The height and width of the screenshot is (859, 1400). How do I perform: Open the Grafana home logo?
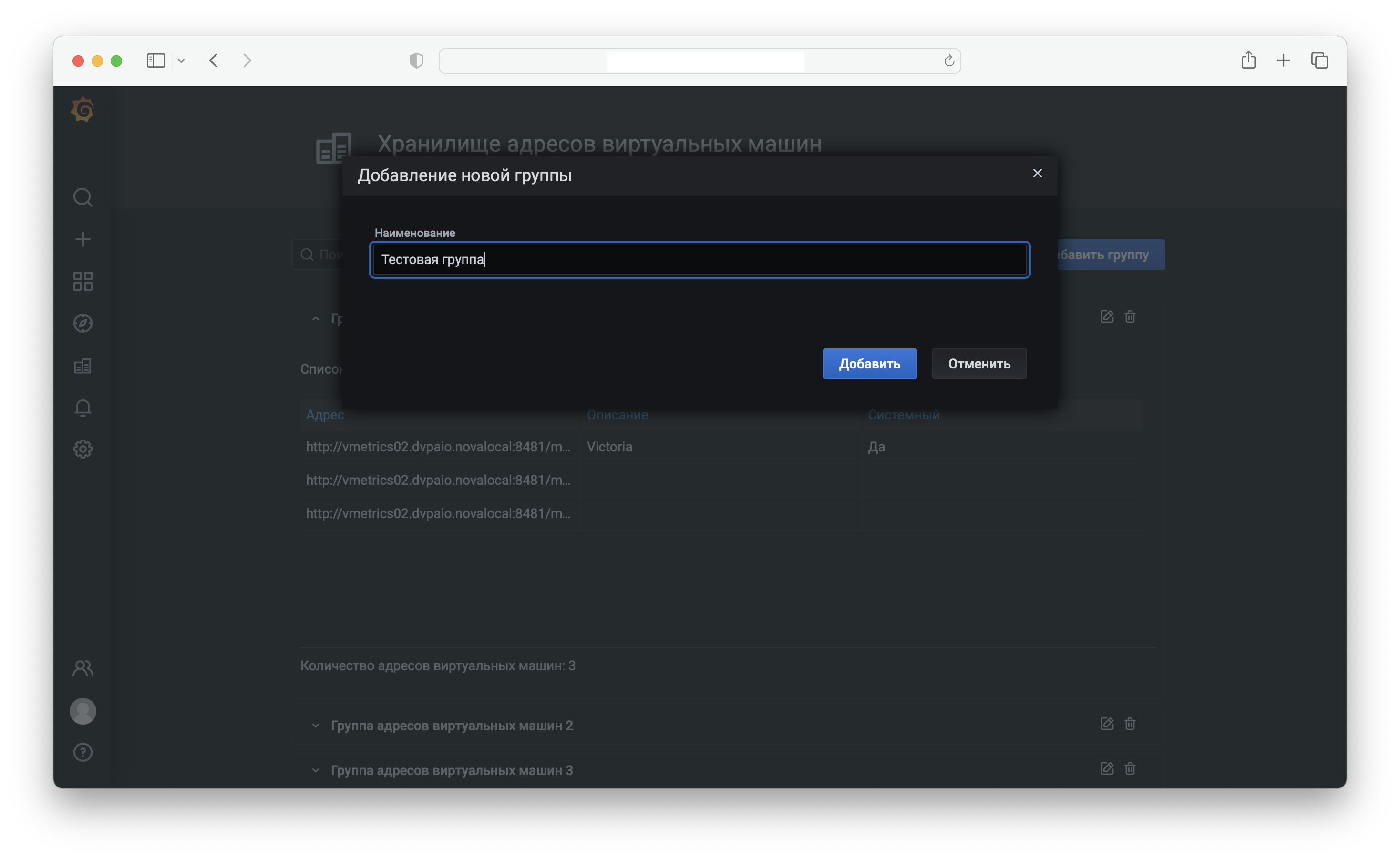(83, 109)
